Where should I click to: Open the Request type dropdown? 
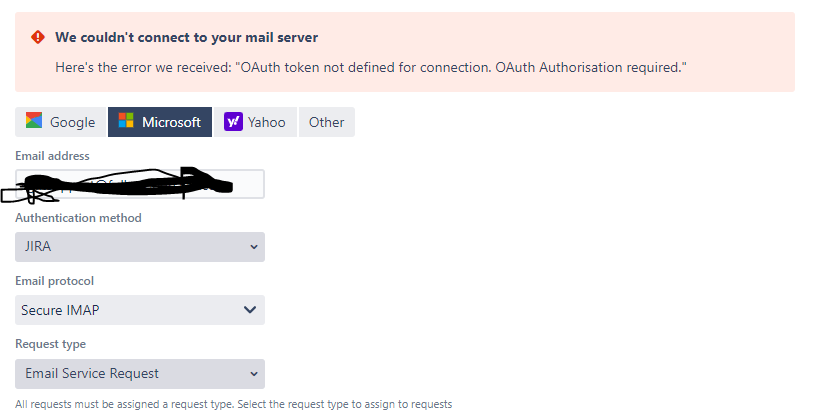click(140, 374)
